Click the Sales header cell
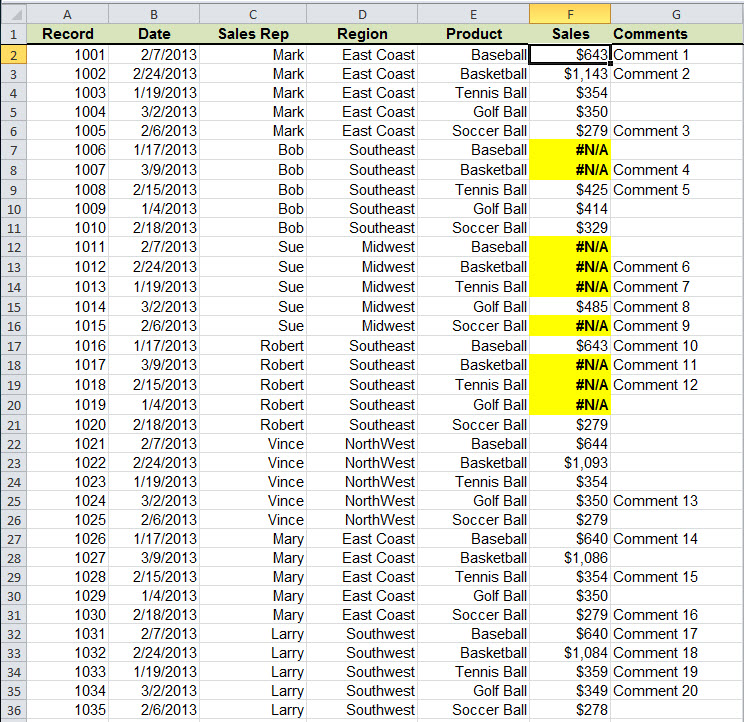Image resolution: width=744 pixels, height=722 pixels. click(x=570, y=34)
